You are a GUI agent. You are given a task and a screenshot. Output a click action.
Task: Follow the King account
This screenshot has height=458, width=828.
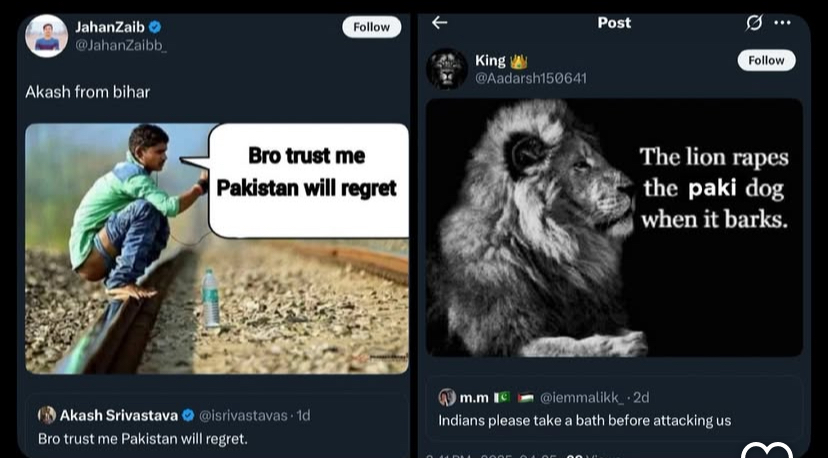tap(766, 60)
